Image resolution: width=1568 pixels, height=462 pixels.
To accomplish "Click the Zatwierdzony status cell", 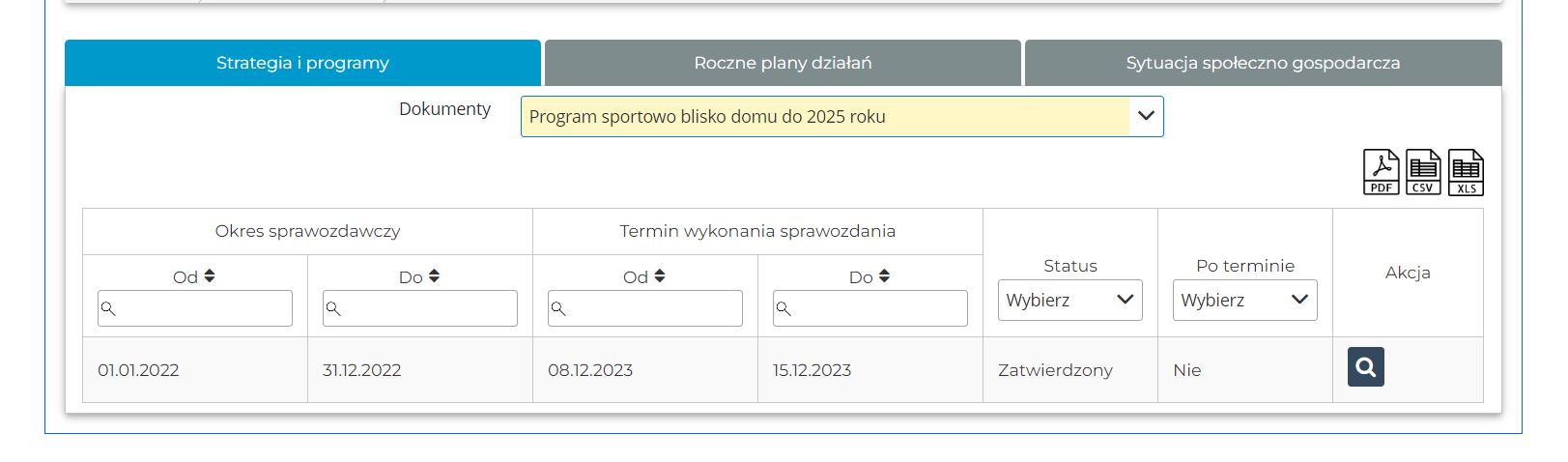I will pyautogui.click(x=1055, y=370).
